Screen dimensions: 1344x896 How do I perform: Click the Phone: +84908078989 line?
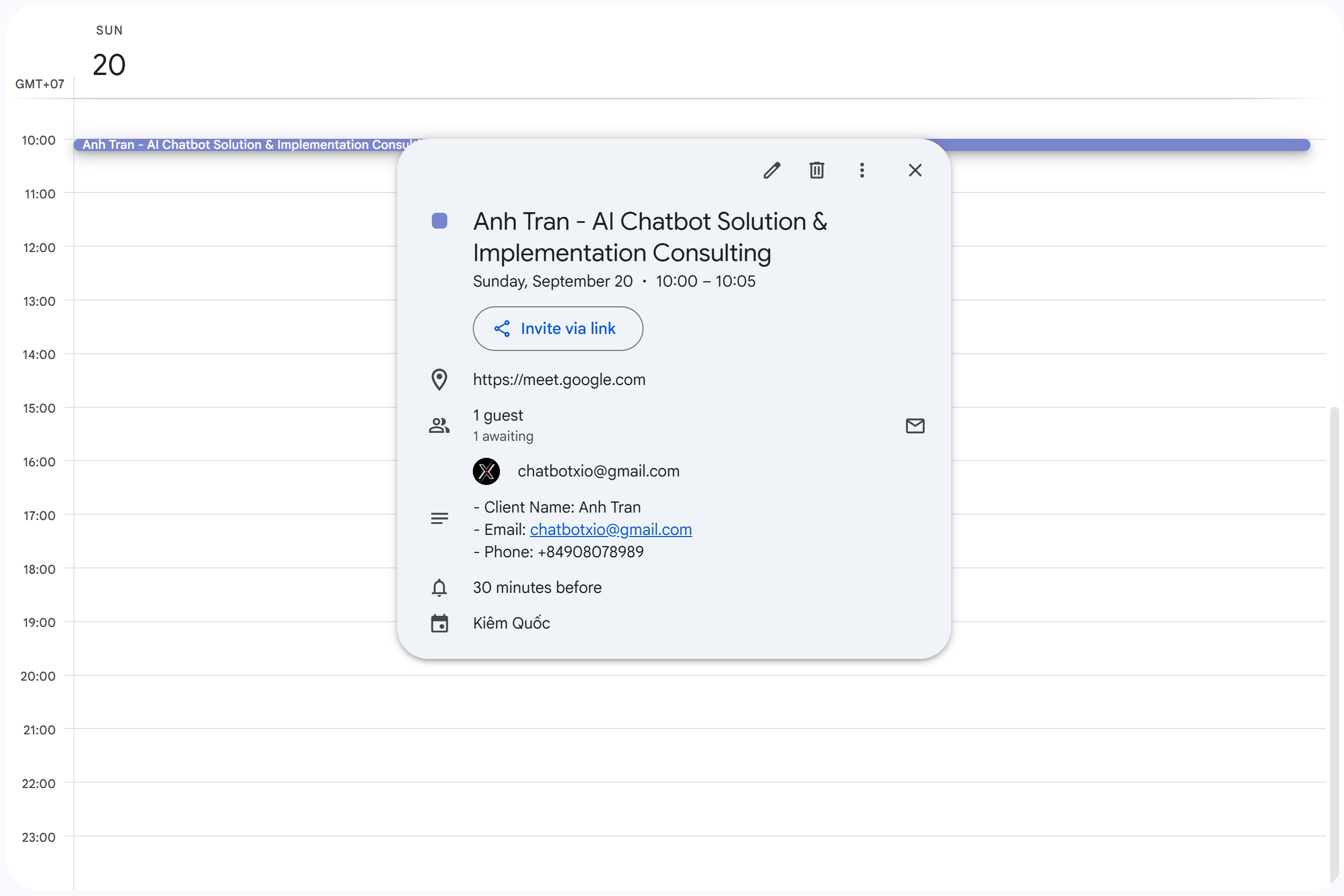558,552
